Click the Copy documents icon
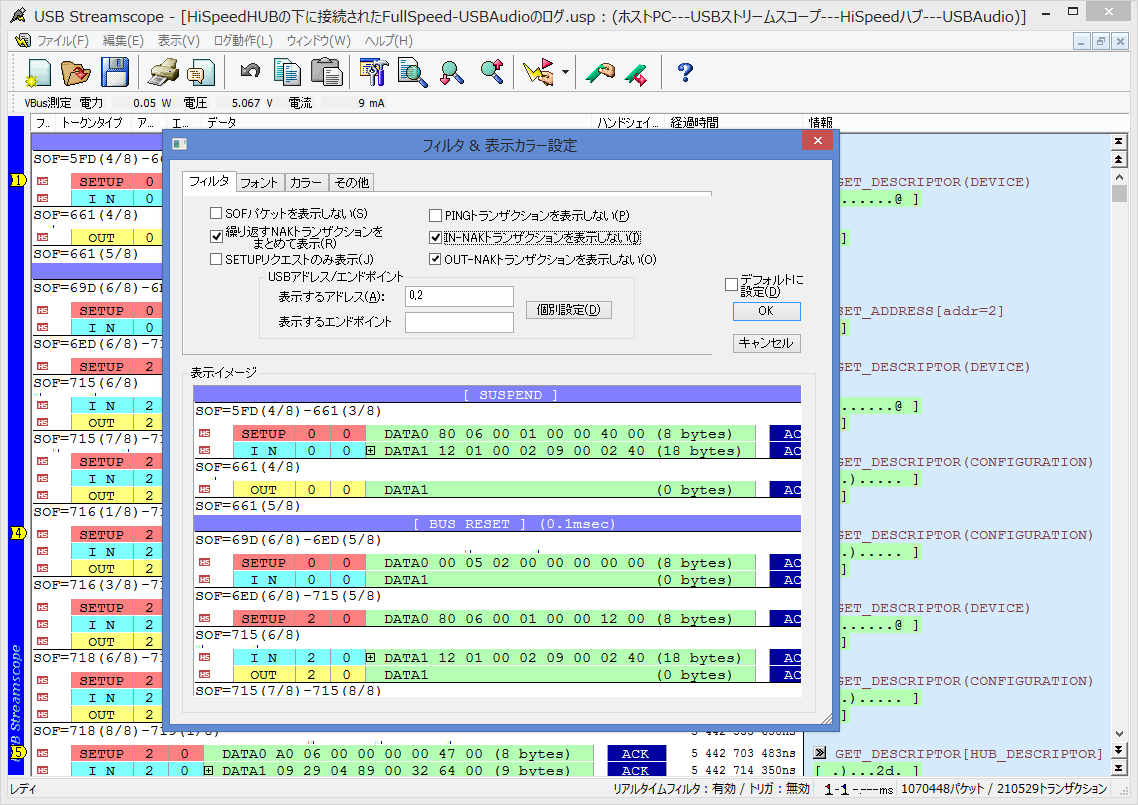The height and width of the screenshot is (805, 1138). coord(287,73)
